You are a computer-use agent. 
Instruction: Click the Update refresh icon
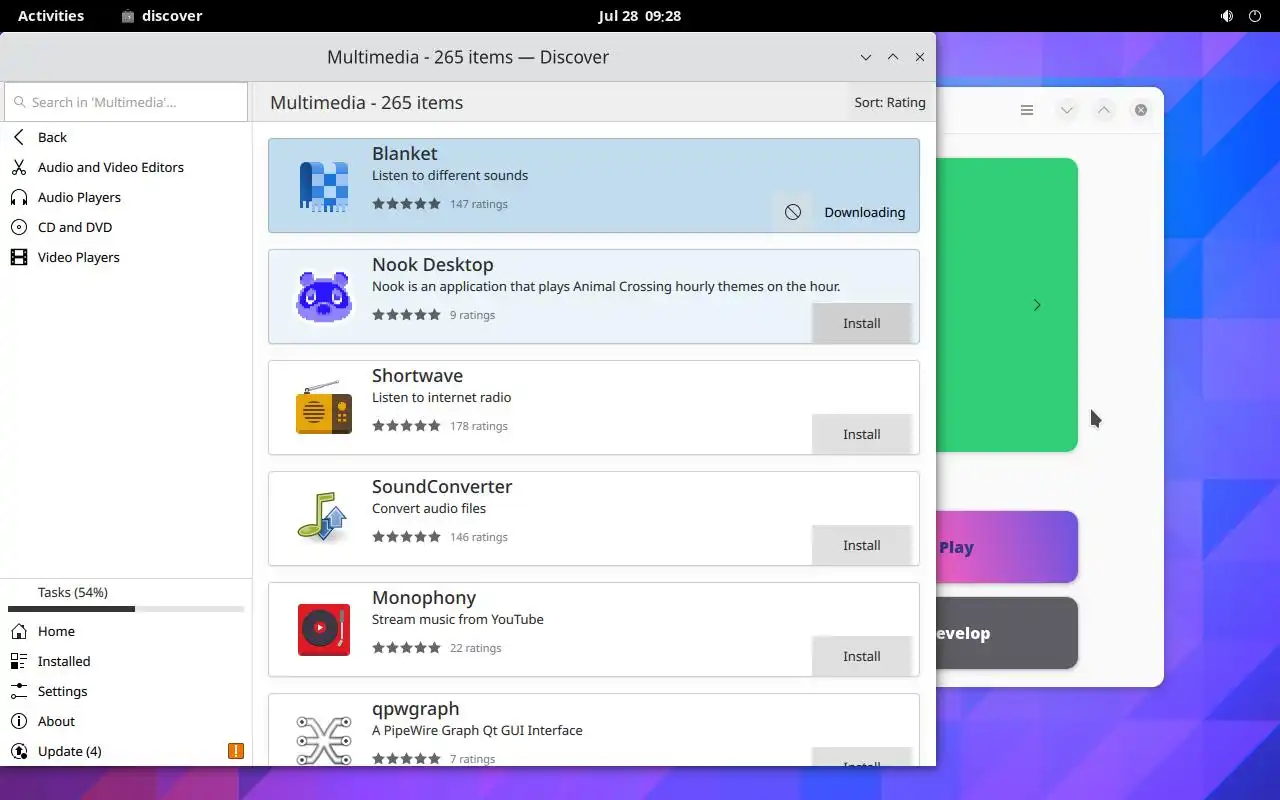tap(19, 751)
